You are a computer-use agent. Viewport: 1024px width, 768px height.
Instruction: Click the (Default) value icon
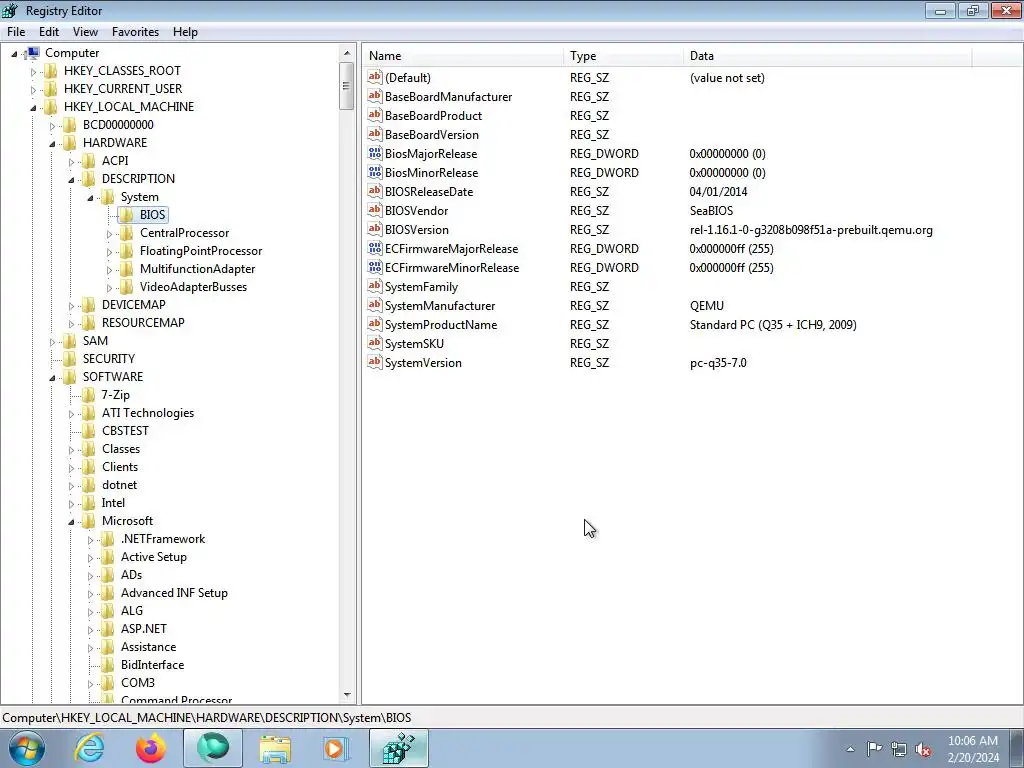click(374, 77)
